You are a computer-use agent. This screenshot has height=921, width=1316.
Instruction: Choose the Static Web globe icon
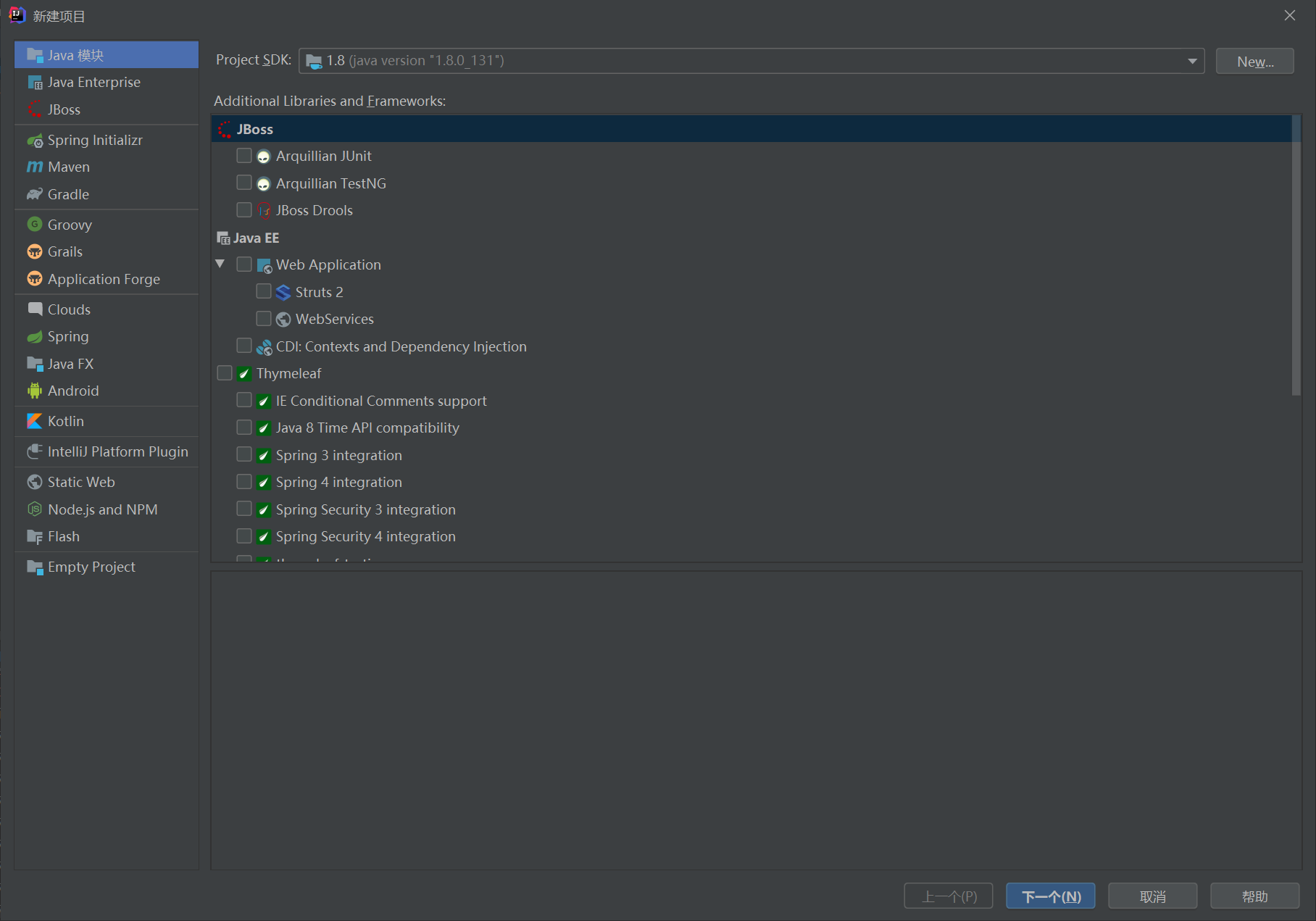[35, 482]
